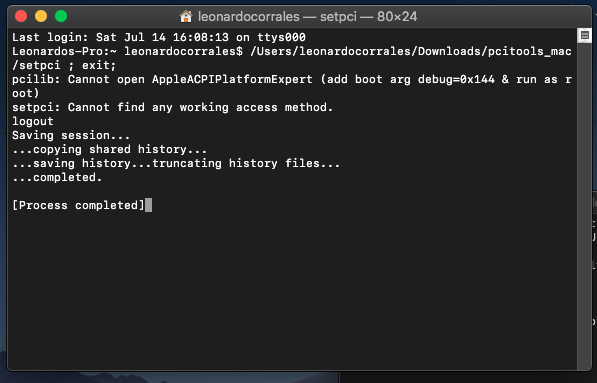Click the "...saving history...truncating history files..." line

(x=176, y=163)
